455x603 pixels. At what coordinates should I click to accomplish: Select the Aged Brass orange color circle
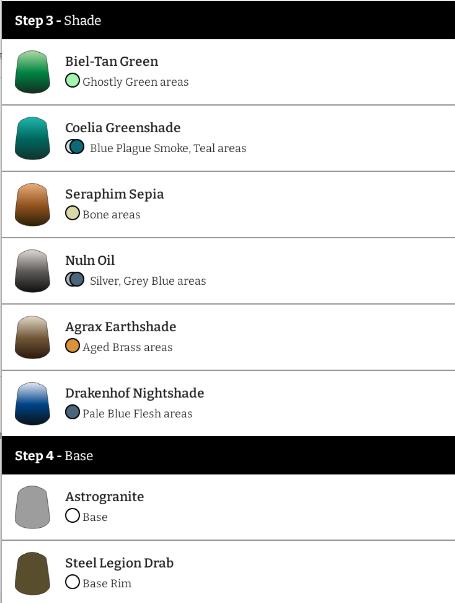(x=72, y=346)
